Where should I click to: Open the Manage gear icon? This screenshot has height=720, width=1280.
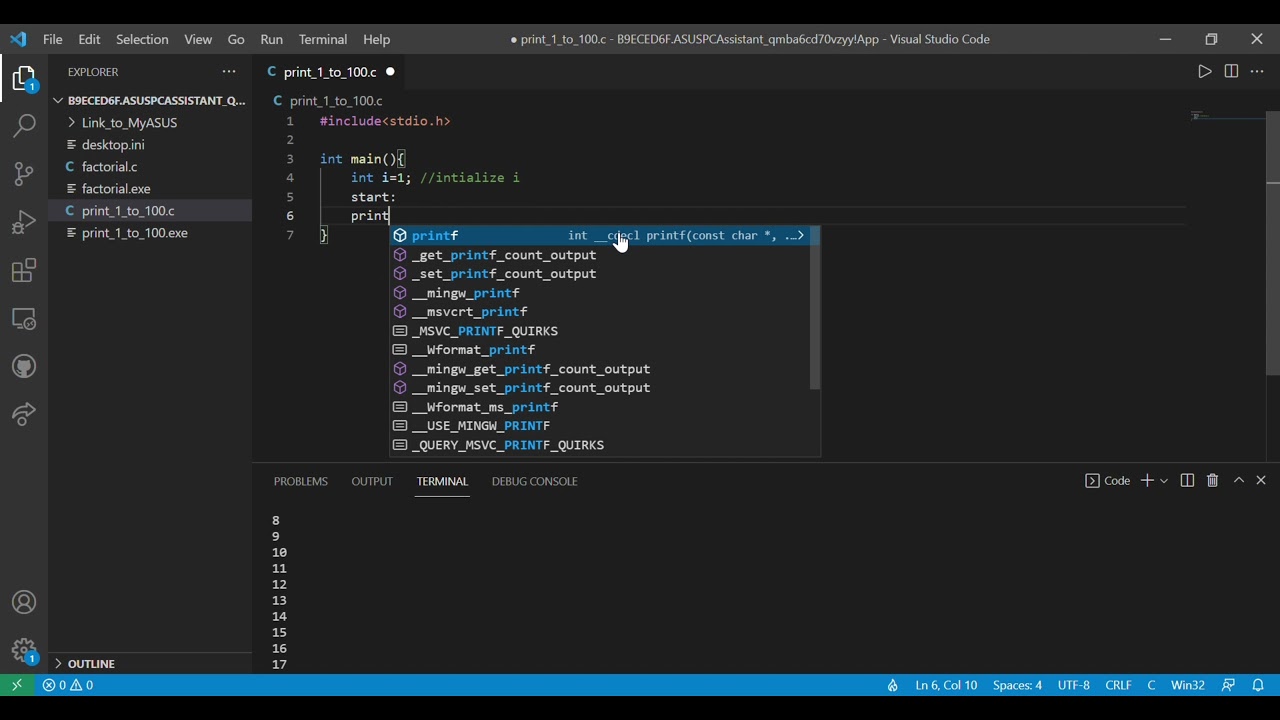point(24,650)
